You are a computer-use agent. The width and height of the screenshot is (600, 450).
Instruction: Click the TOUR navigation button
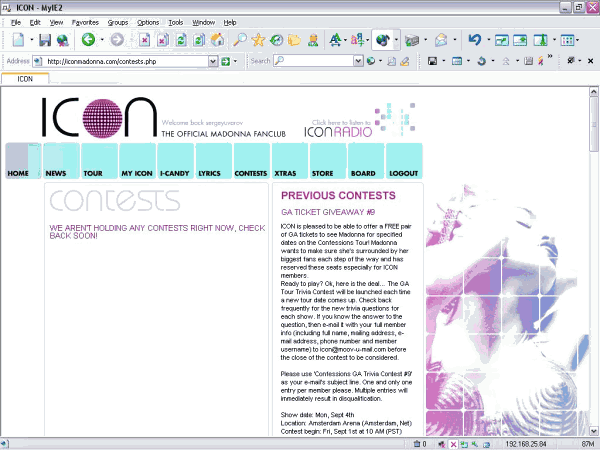(x=99, y=161)
